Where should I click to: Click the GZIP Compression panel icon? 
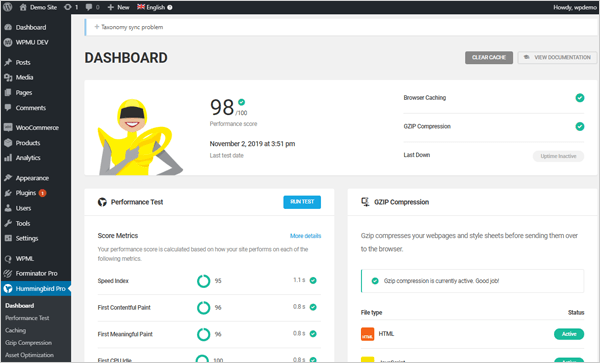click(x=365, y=202)
